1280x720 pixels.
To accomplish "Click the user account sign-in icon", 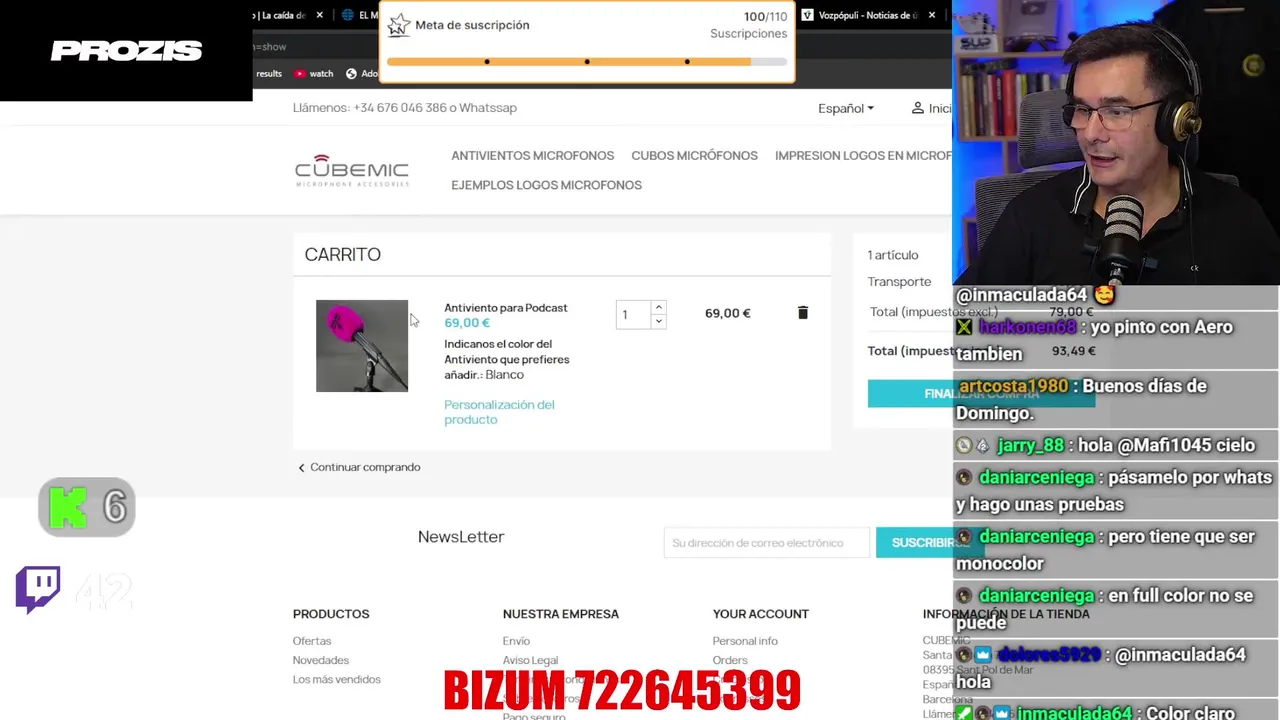I will [917, 108].
